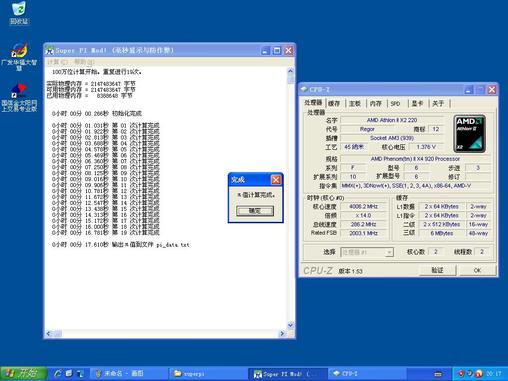This screenshot has height=381, width=508.
Task: Click the first quick launch icon on taskbar
Action: pyautogui.click(x=58, y=373)
